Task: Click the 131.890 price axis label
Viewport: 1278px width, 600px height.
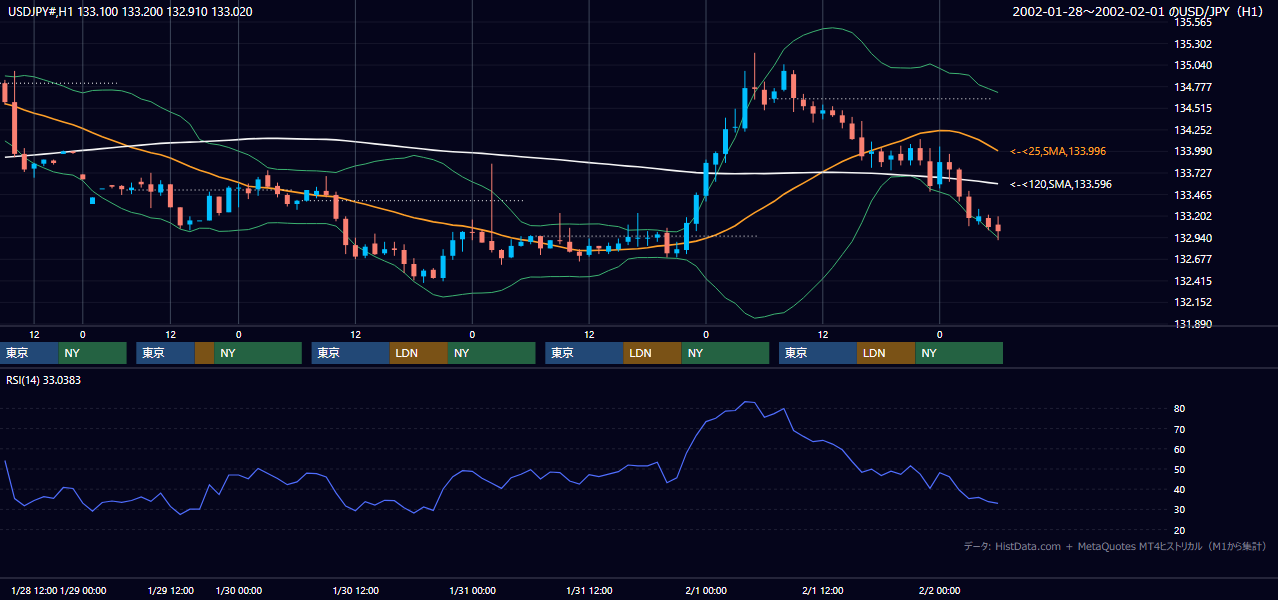Action: pos(1192,325)
